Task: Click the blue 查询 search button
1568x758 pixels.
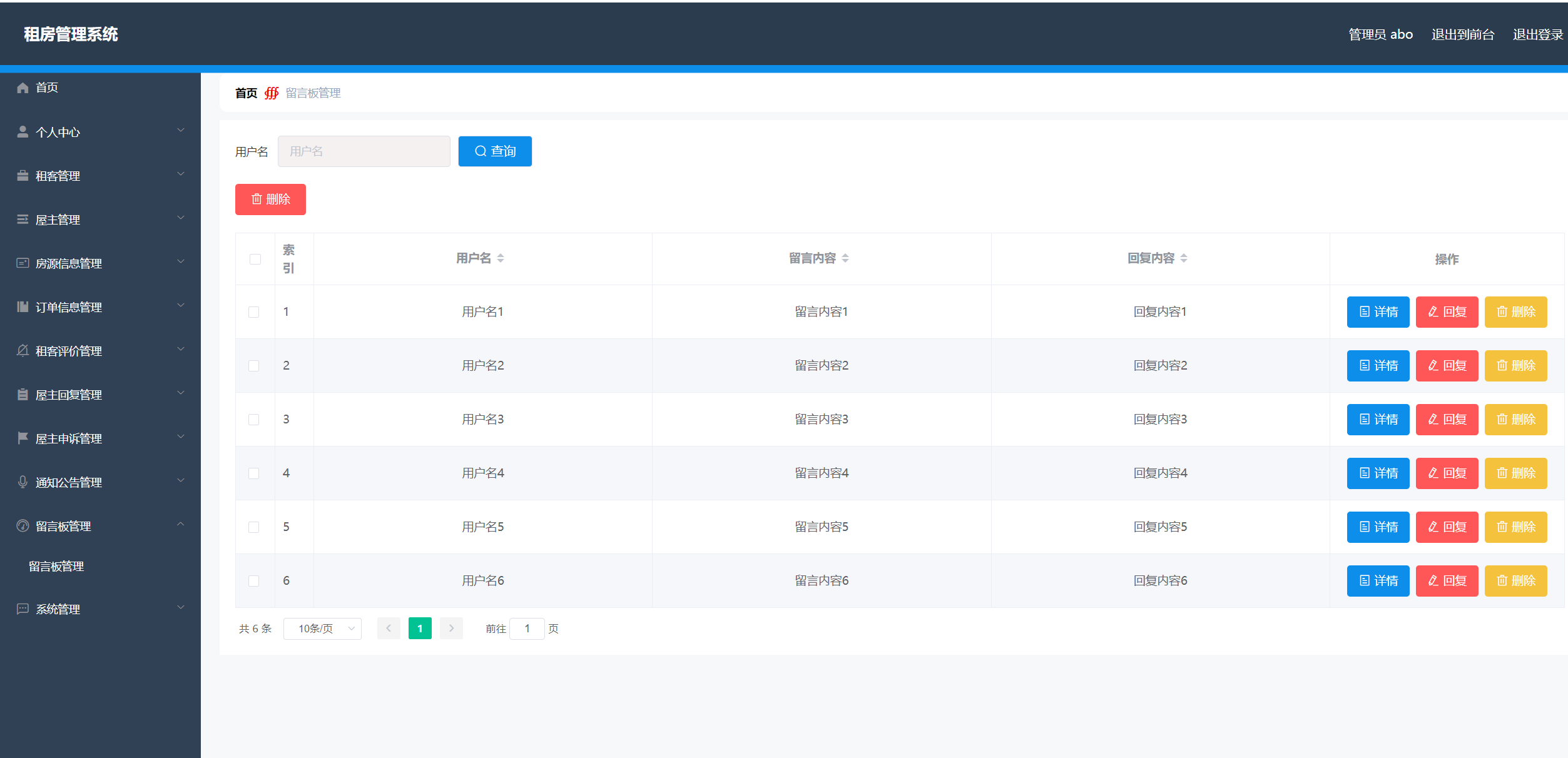Action: (x=495, y=151)
